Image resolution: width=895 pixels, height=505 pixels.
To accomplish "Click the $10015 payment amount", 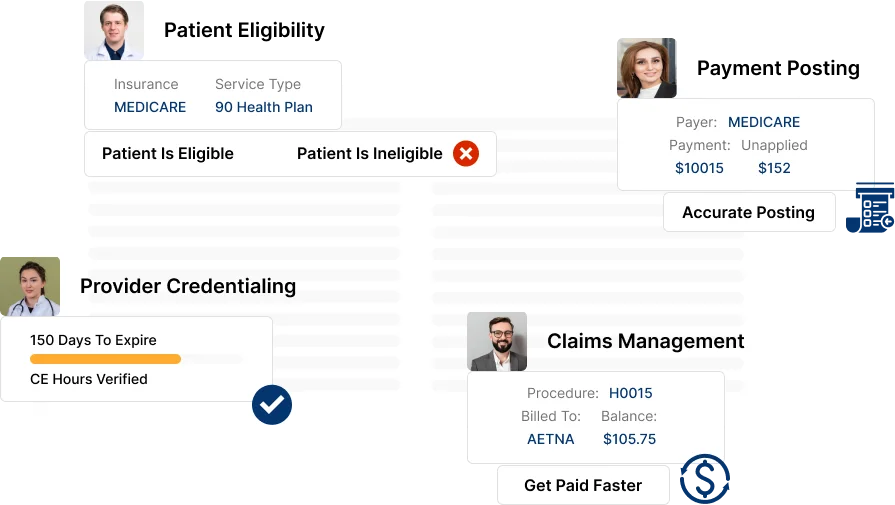I will [699, 168].
